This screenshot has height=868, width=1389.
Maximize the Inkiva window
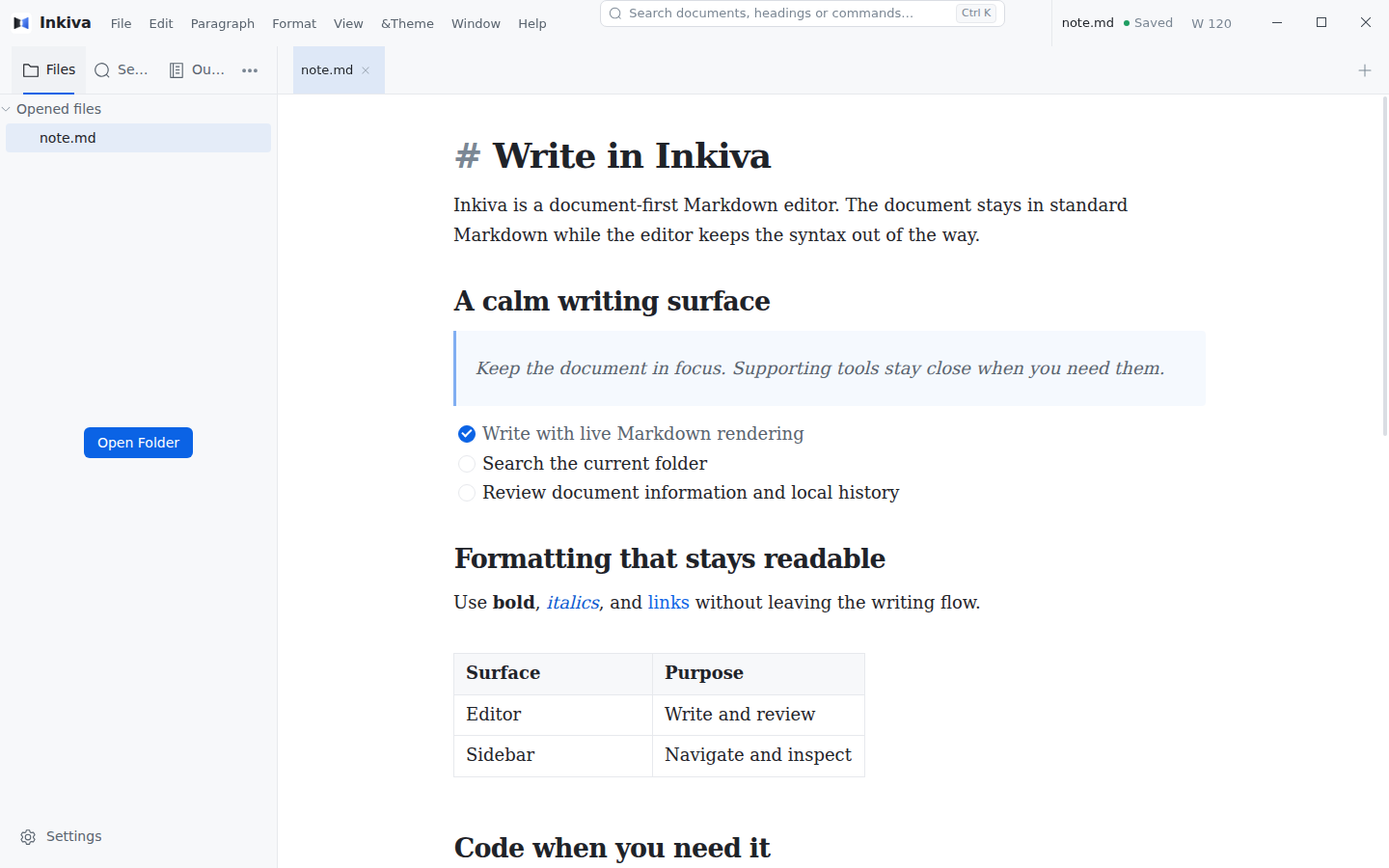click(1321, 22)
